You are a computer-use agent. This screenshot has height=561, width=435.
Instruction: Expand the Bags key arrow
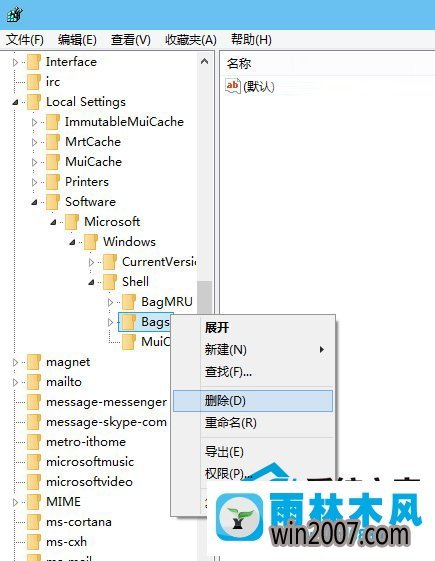click(x=110, y=322)
